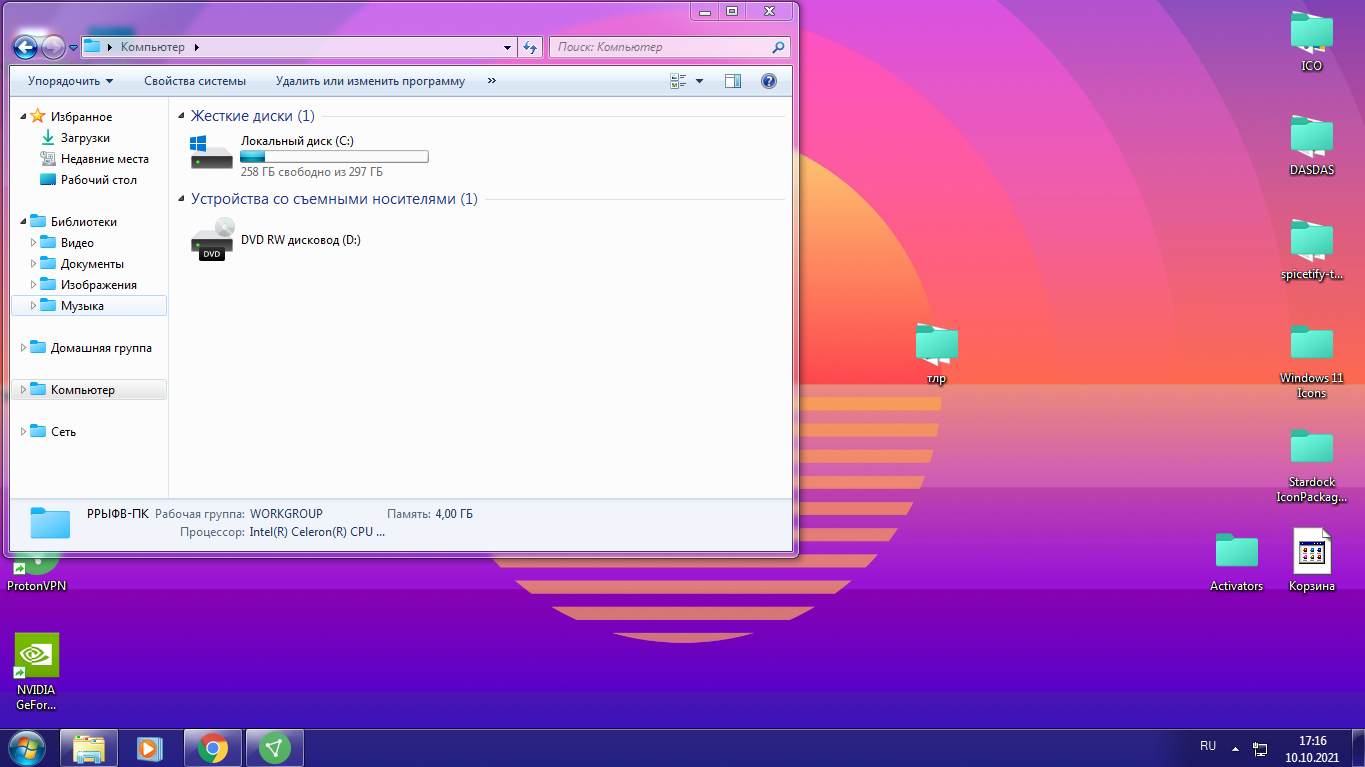
Task: Collapse the Библиотеки tree node
Action: tap(23, 222)
